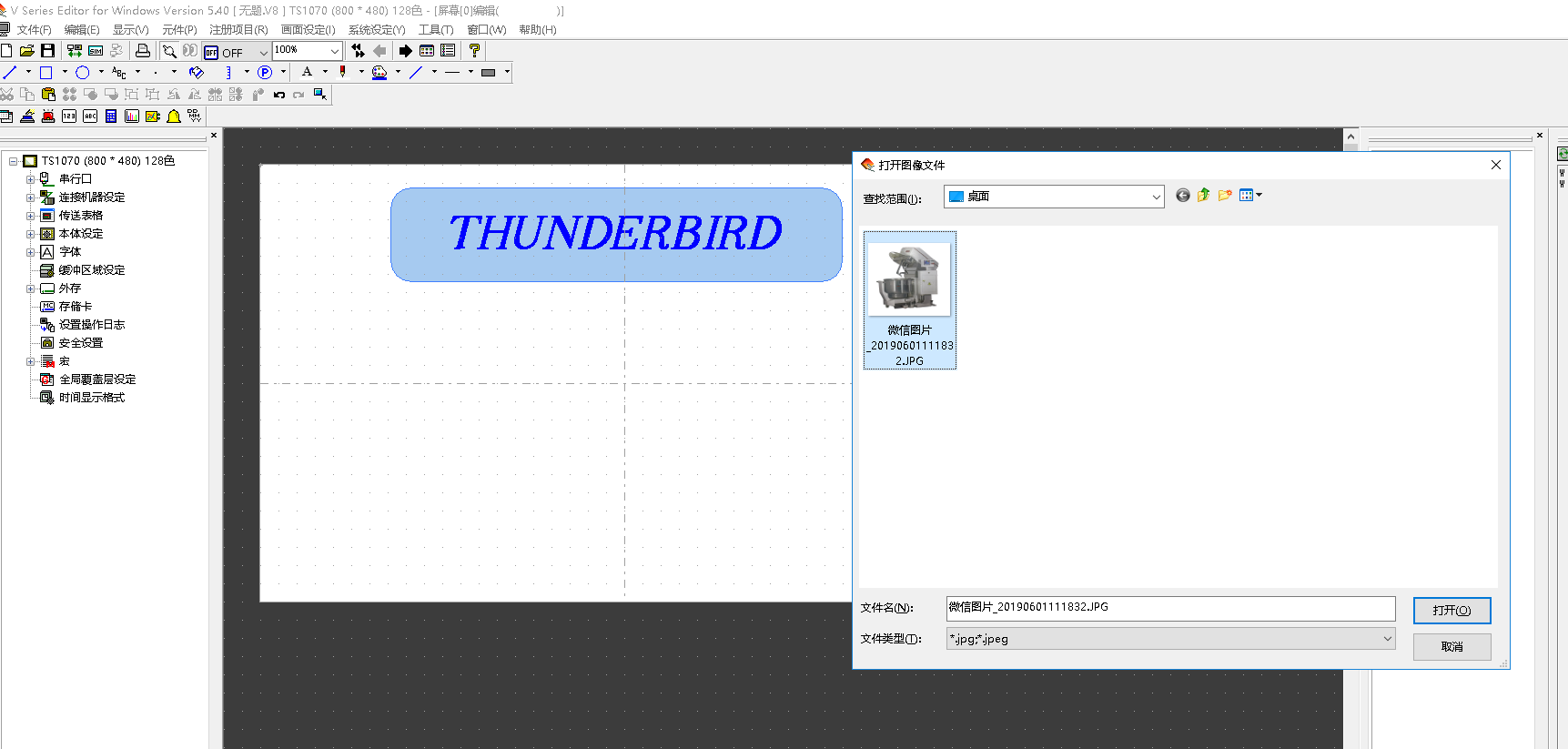Screen dimensions: 1568x749
Task: Click the 取消 cancel button
Action: 1452,647
